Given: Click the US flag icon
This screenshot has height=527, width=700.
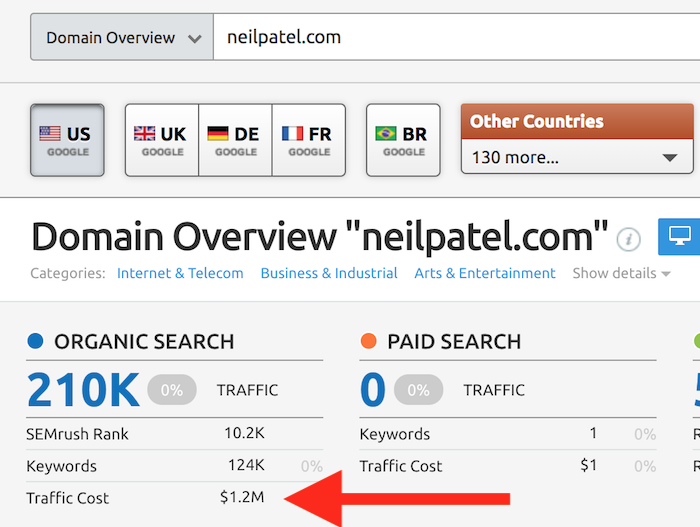Looking at the screenshot, I should pos(50,134).
